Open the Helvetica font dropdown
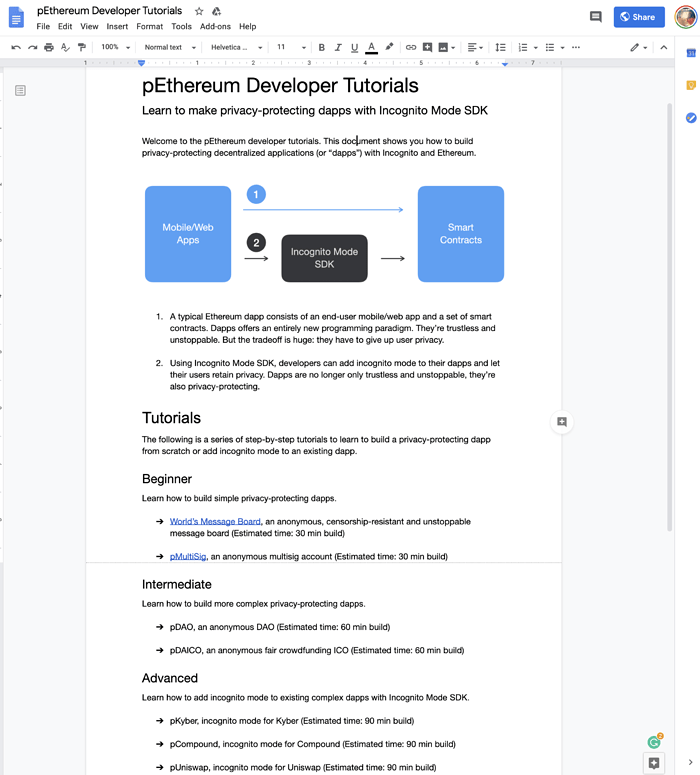 (x=236, y=47)
